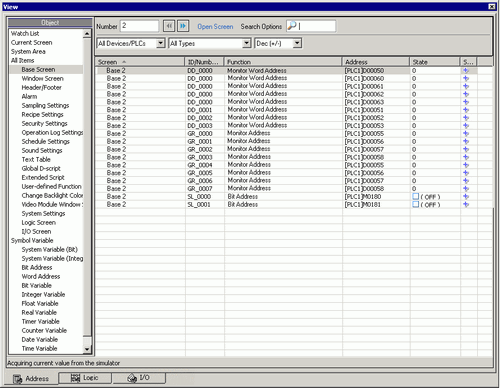Click the search magnifier icon
Viewport: 500px width, 388px height.
(x=292, y=26)
